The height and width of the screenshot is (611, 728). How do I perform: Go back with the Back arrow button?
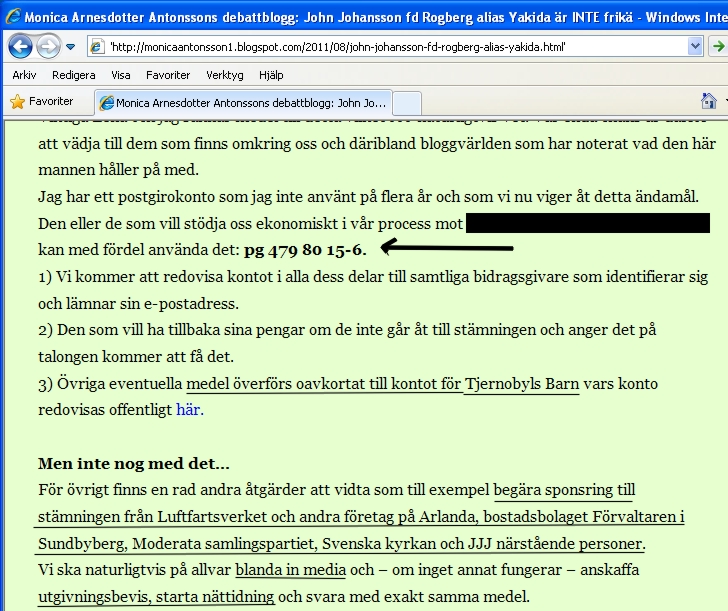20,46
